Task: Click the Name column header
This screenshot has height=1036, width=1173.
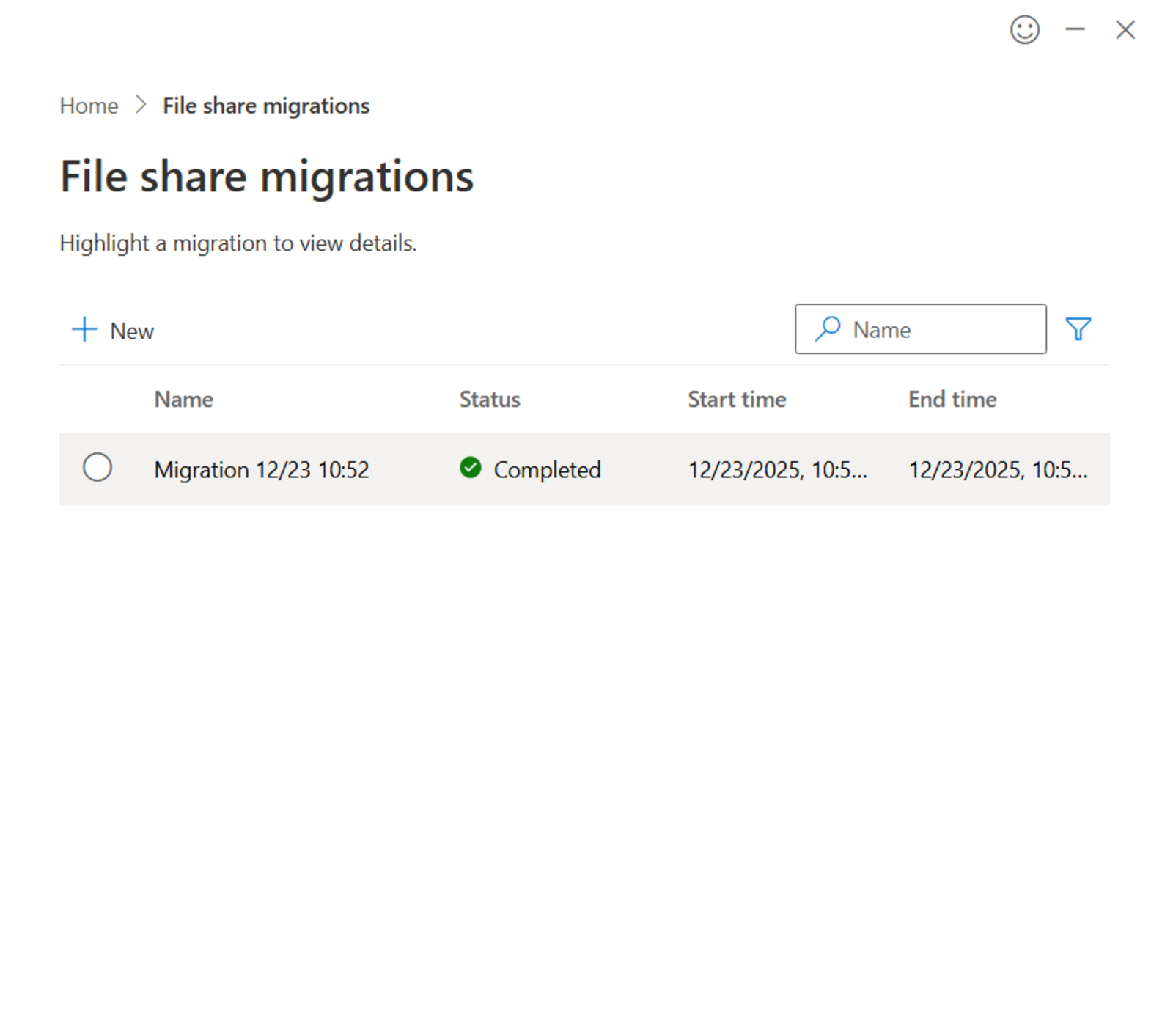Action: point(183,399)
